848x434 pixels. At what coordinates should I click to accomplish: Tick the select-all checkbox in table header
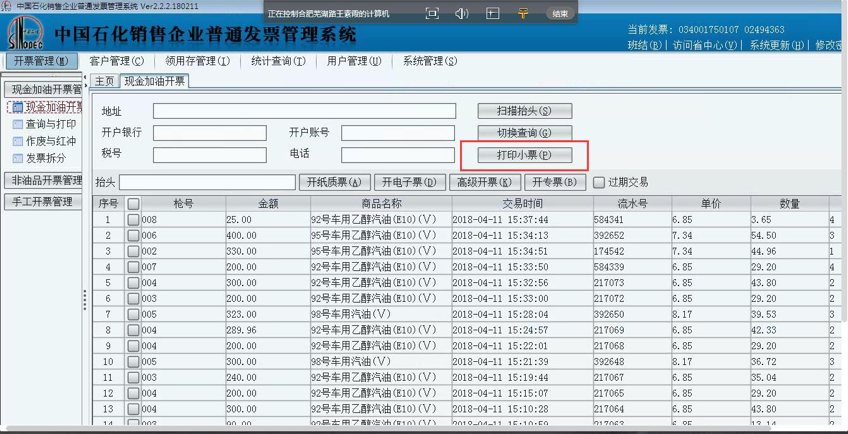[x=133, y=203]
